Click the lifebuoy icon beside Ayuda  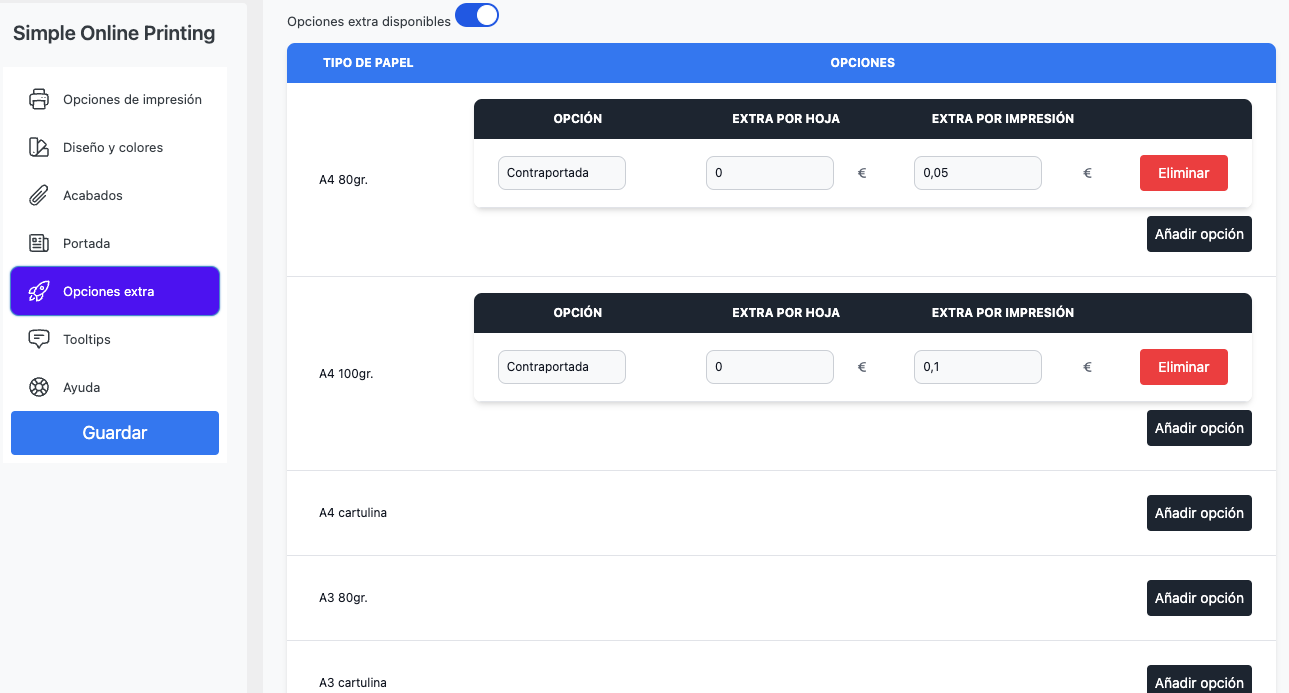click(39, 387)
